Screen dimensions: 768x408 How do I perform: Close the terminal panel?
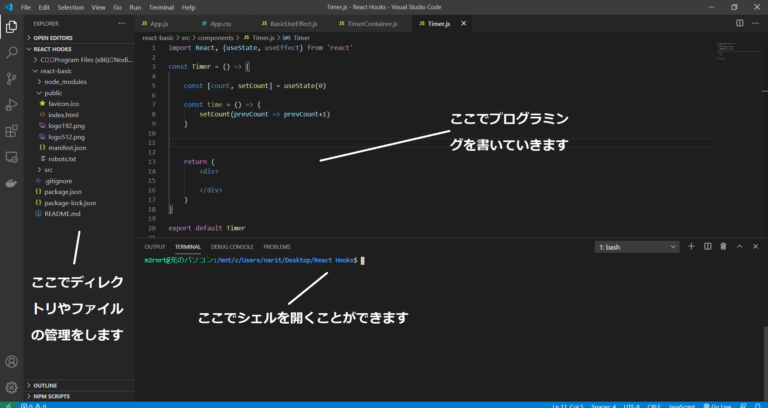pyautogui.click(x=755, y=246)
